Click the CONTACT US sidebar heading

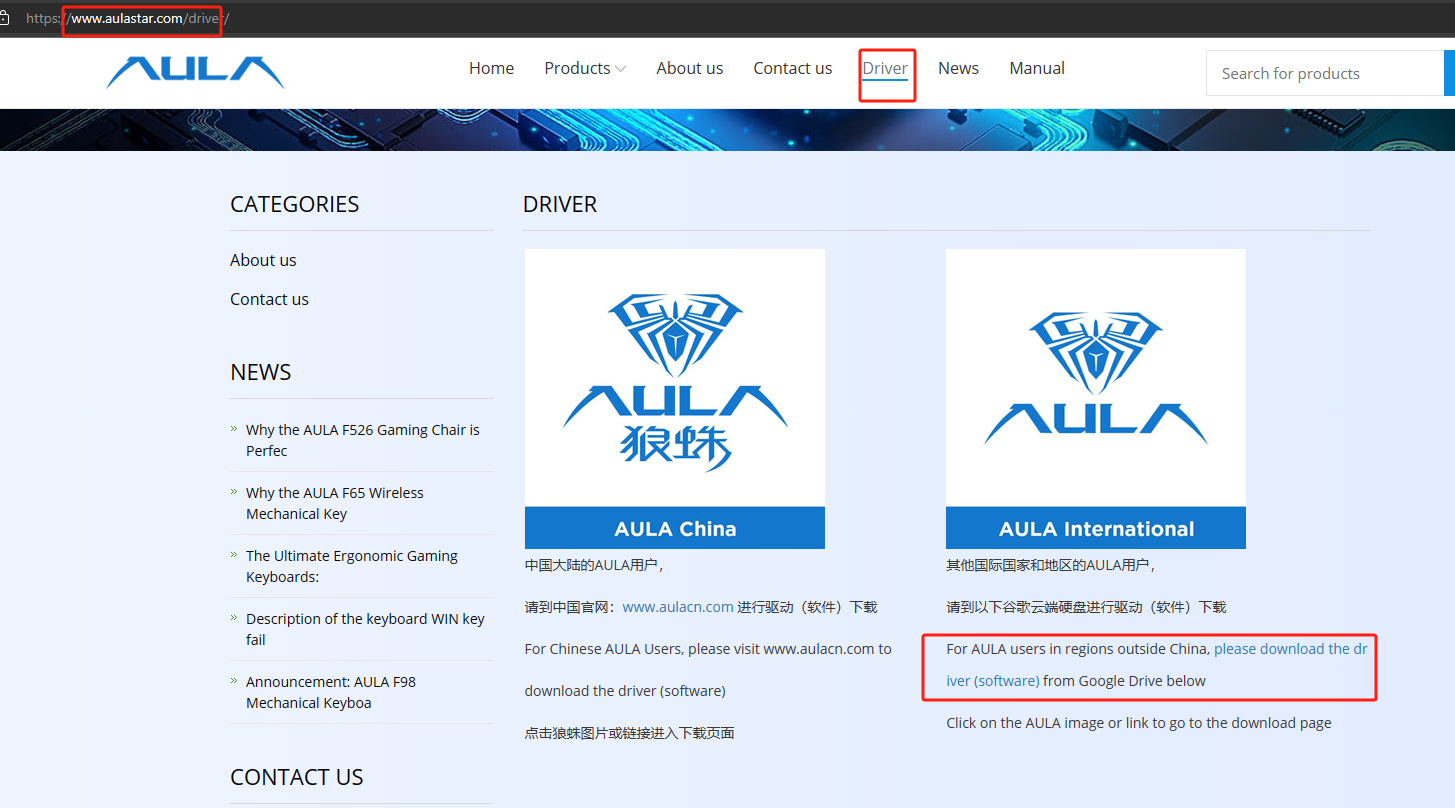pyautogui.click(x=297, y=777)
